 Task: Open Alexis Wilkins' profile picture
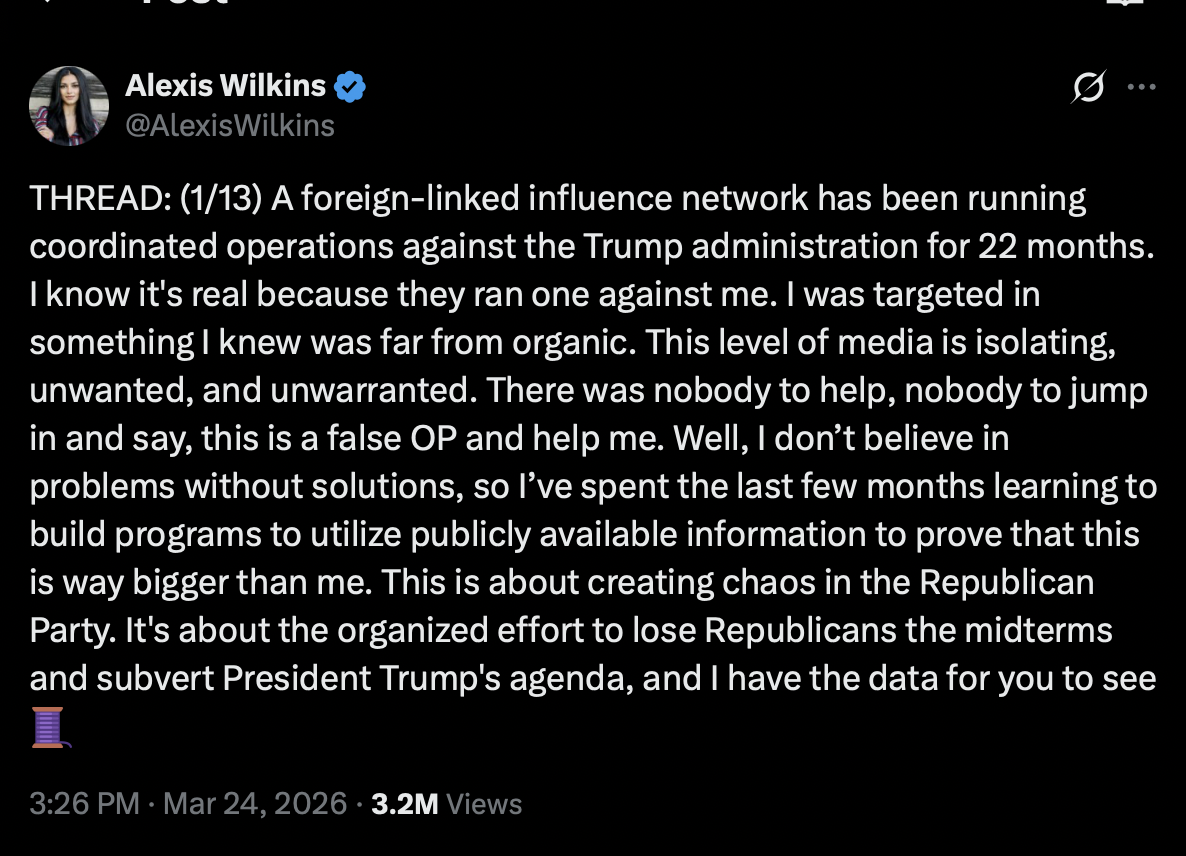point(68,105)
